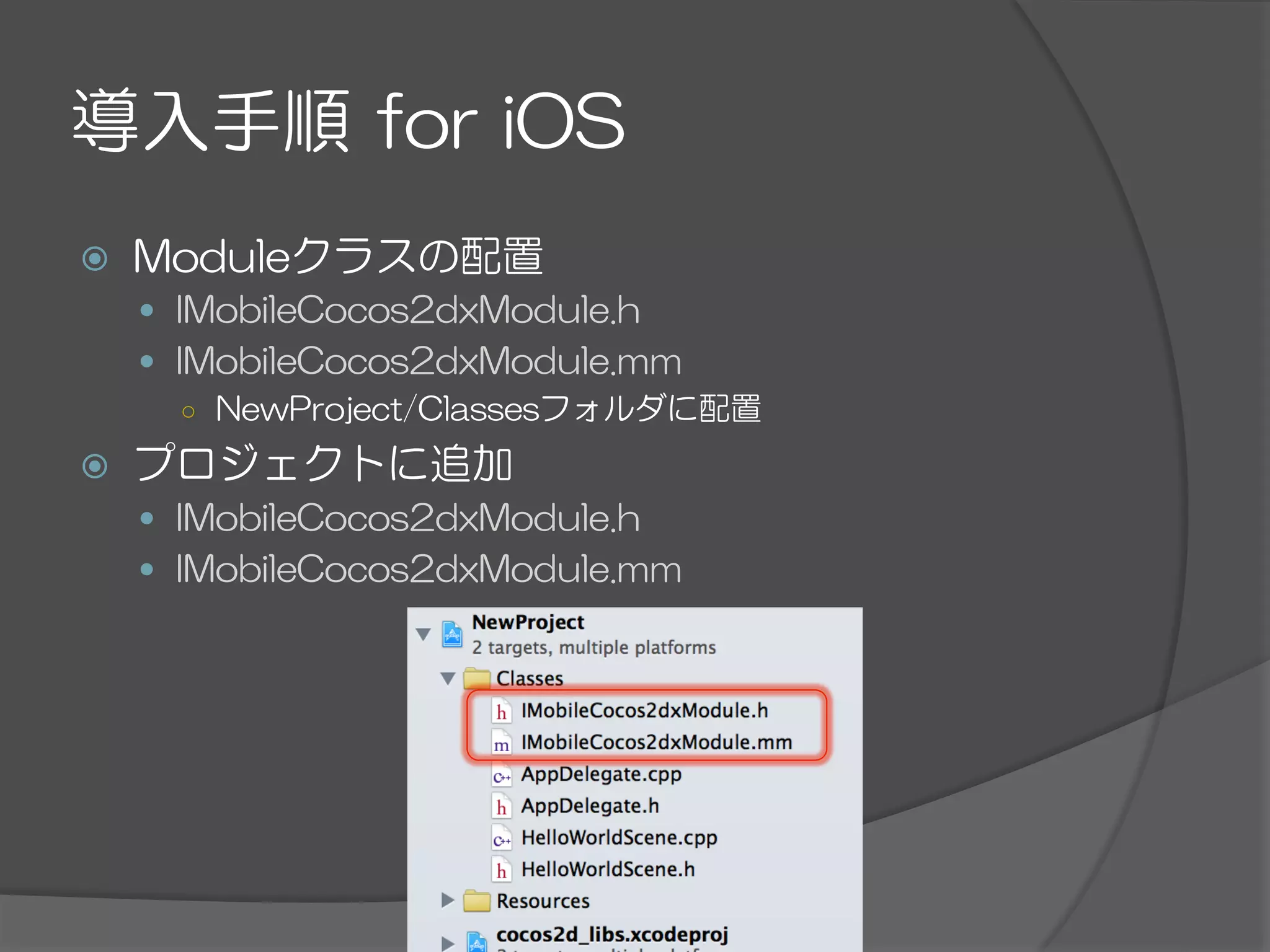Click the IMobileCocos2dxModule.h header file icon
The width and height of the screenshot is (1270, 952).
(x=502, y=711)
